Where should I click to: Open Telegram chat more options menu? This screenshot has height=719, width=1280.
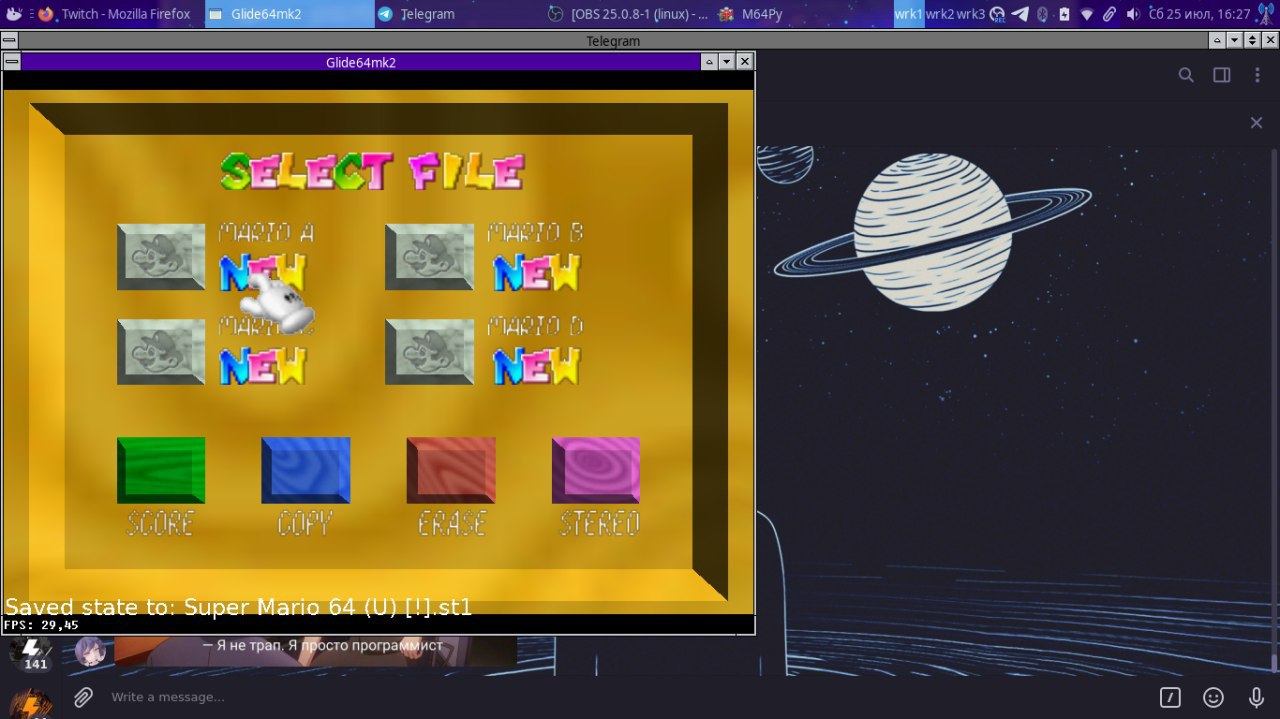coord(1257,75)
